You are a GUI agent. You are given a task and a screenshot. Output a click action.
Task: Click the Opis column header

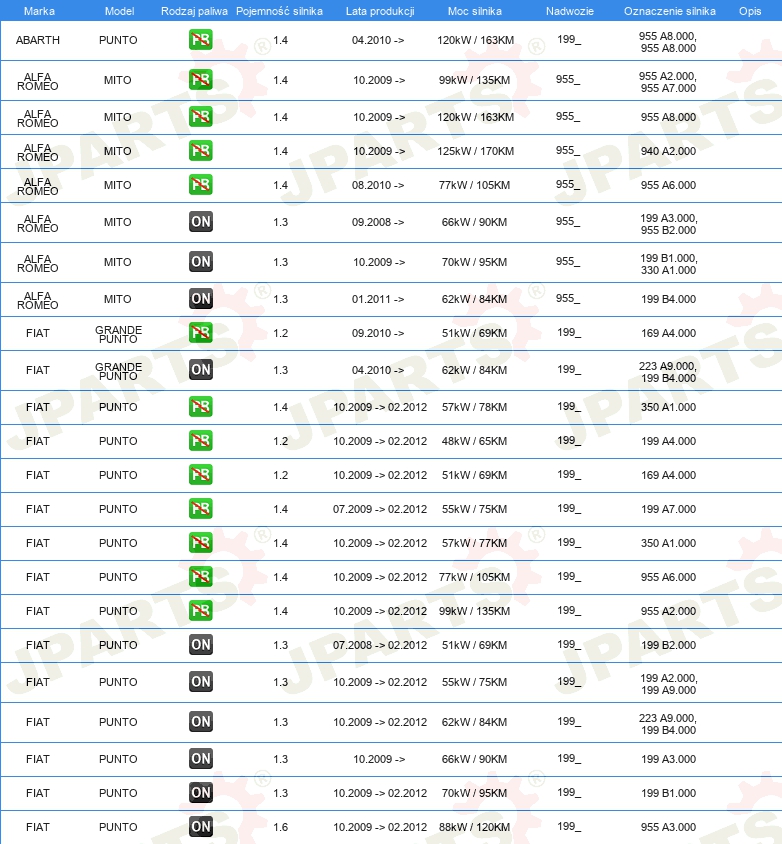[750, 11]
